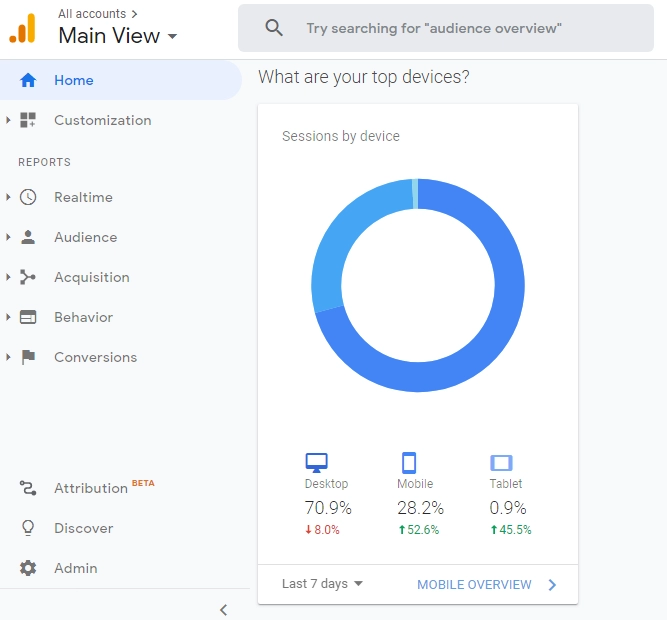667x620 pixels.
Task: Click the Acquisition branching icon
Action: tap(28, 277)
